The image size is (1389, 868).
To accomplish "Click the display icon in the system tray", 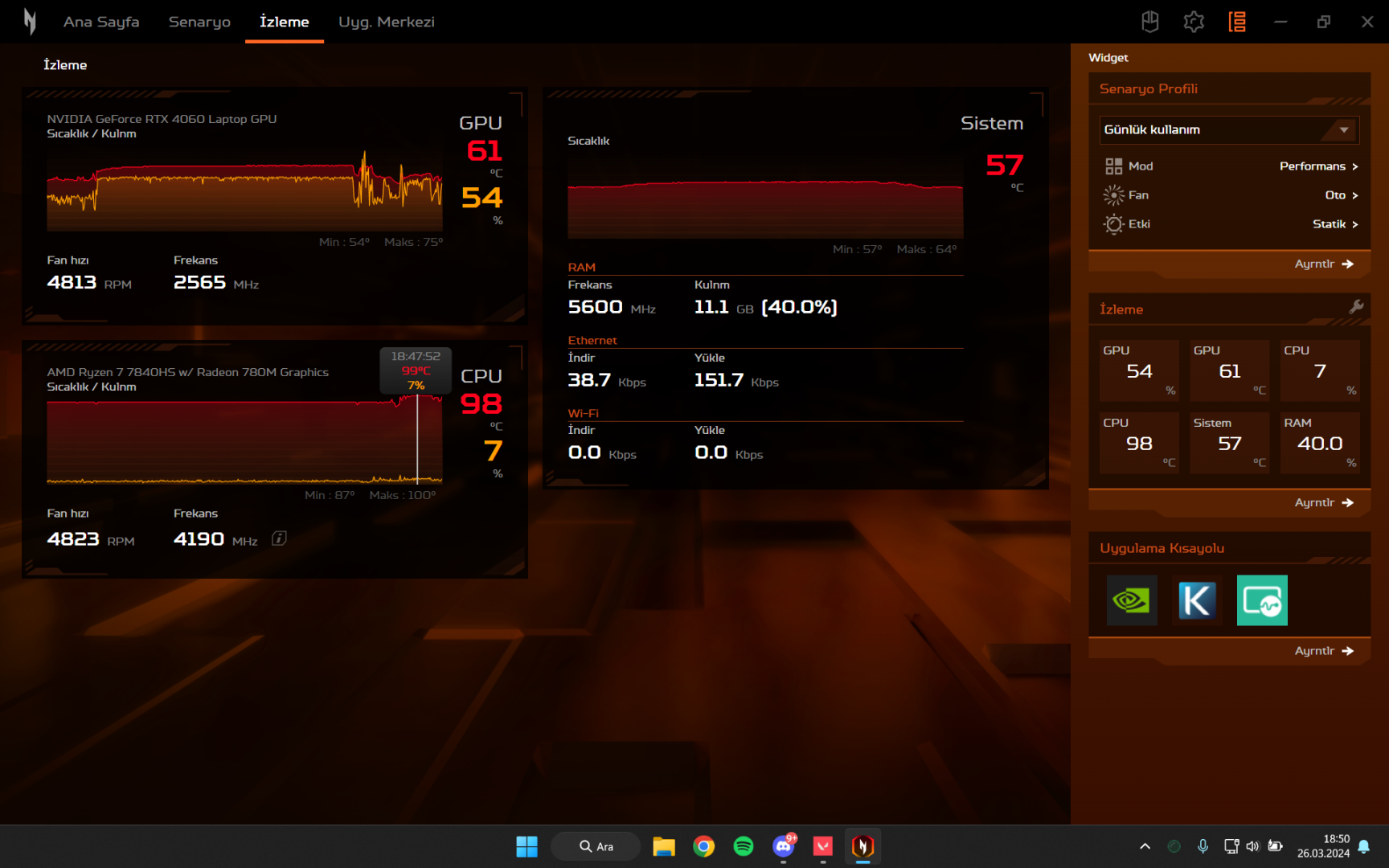I will click(1231, 846).
